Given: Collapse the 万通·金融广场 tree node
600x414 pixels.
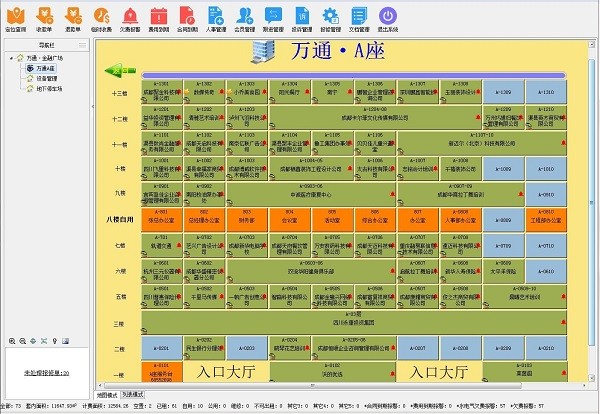Looking at the screenshot, I should 11,58.
